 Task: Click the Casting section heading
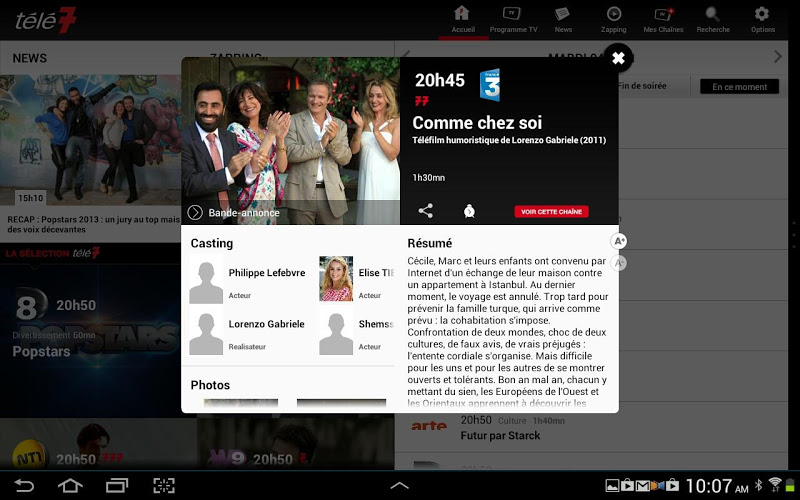pyautogui.click(x=212, y=243)
